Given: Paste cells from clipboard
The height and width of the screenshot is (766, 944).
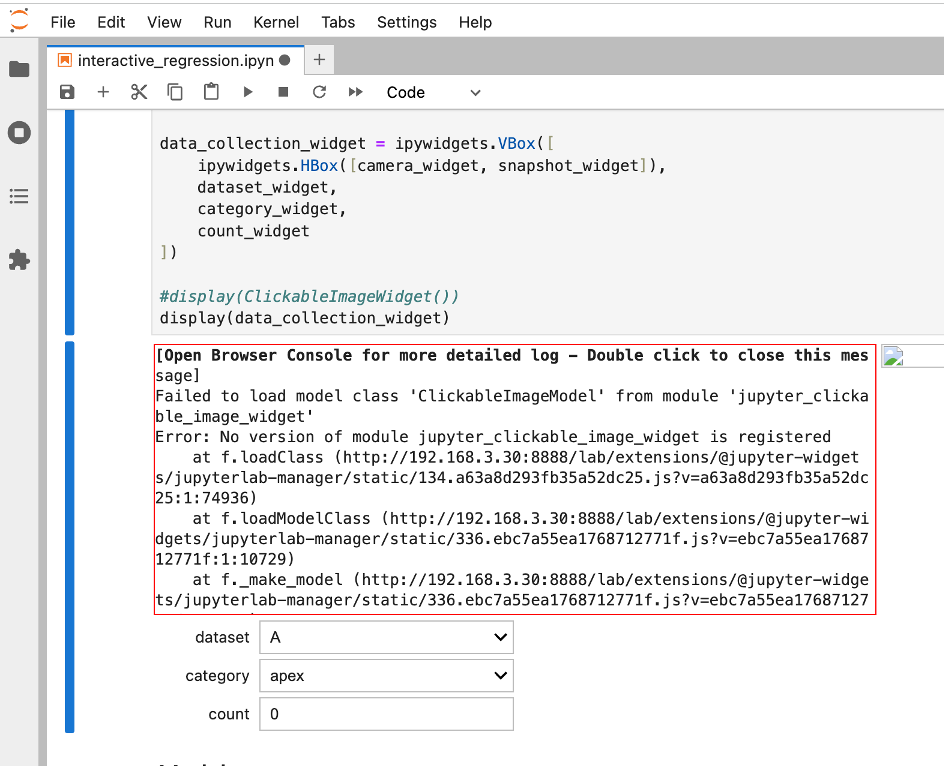Looking at the screenshot, I should [x=211, y=92].
